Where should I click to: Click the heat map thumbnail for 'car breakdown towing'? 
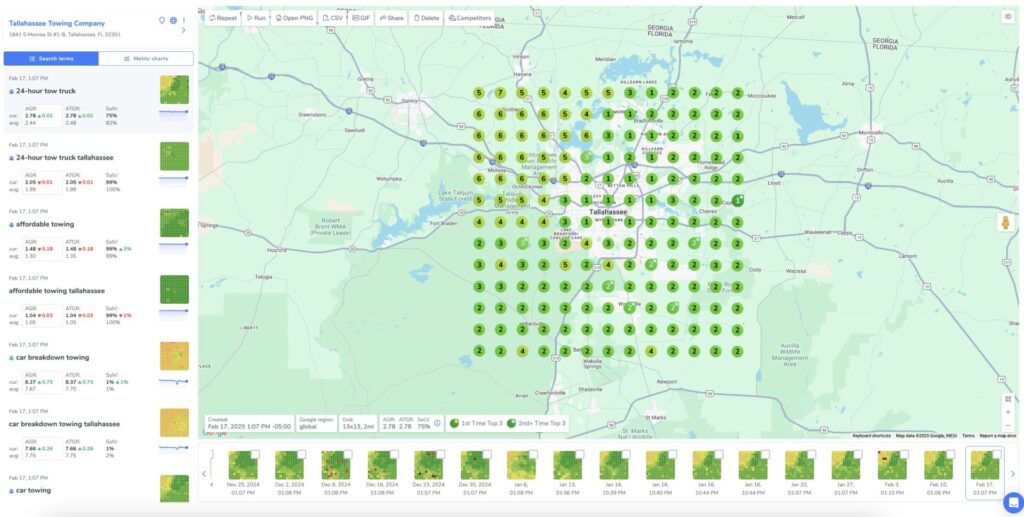coord(174,356)
